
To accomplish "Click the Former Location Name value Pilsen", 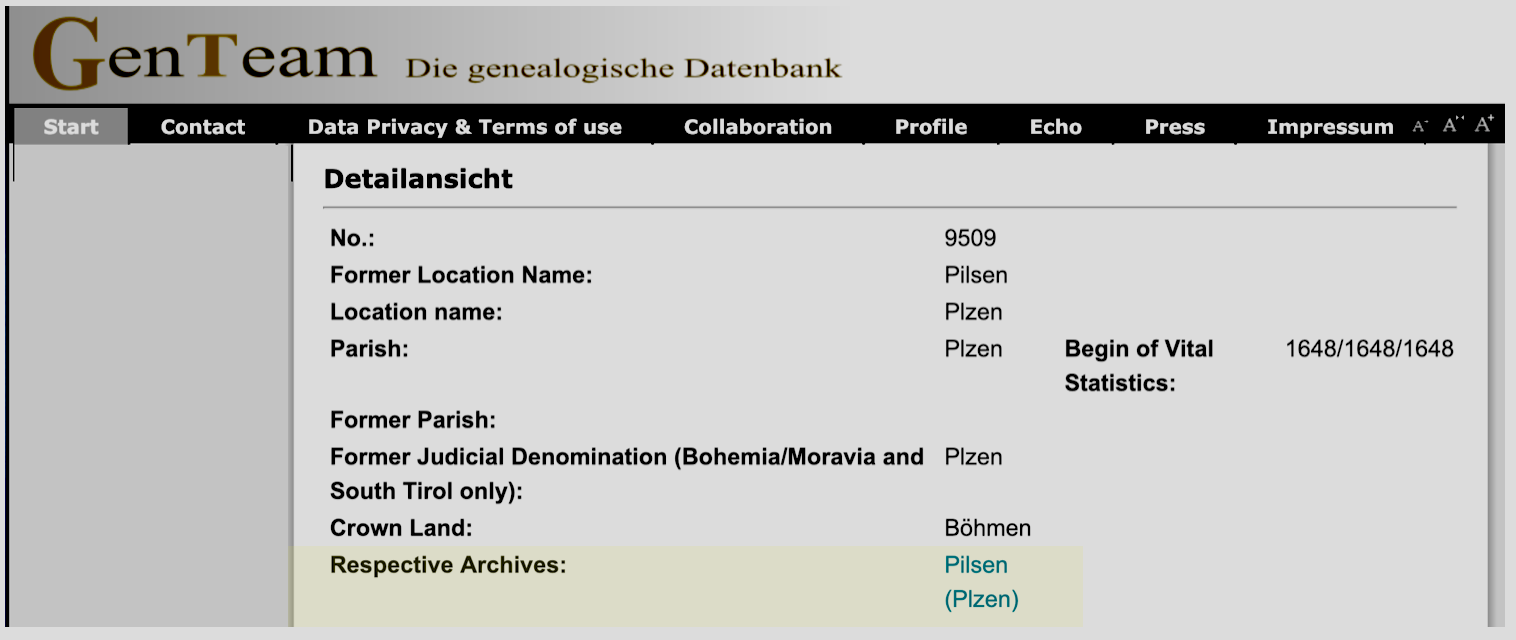I will tap(975, 275).
